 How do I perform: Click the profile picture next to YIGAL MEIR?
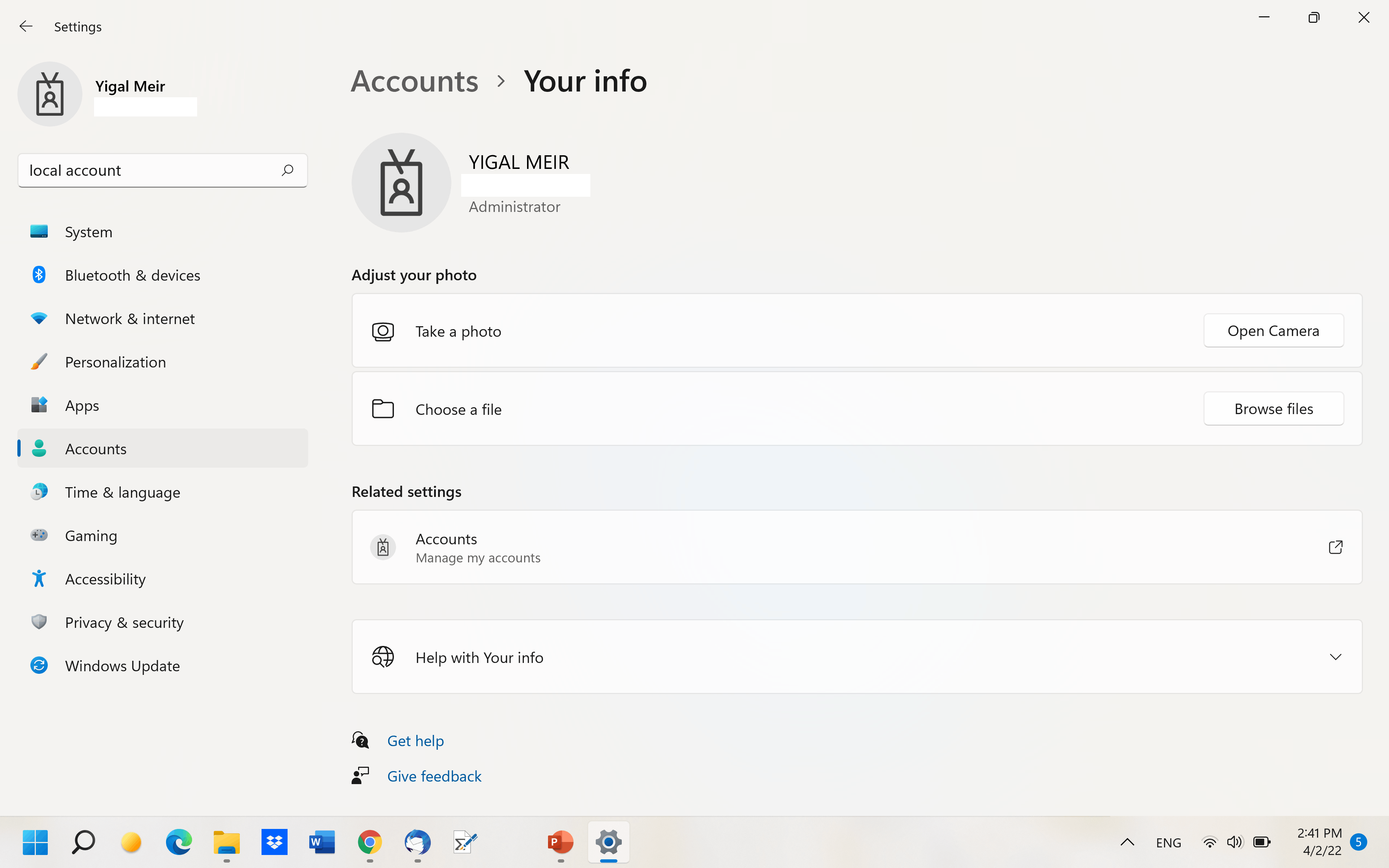pos(401,183)
